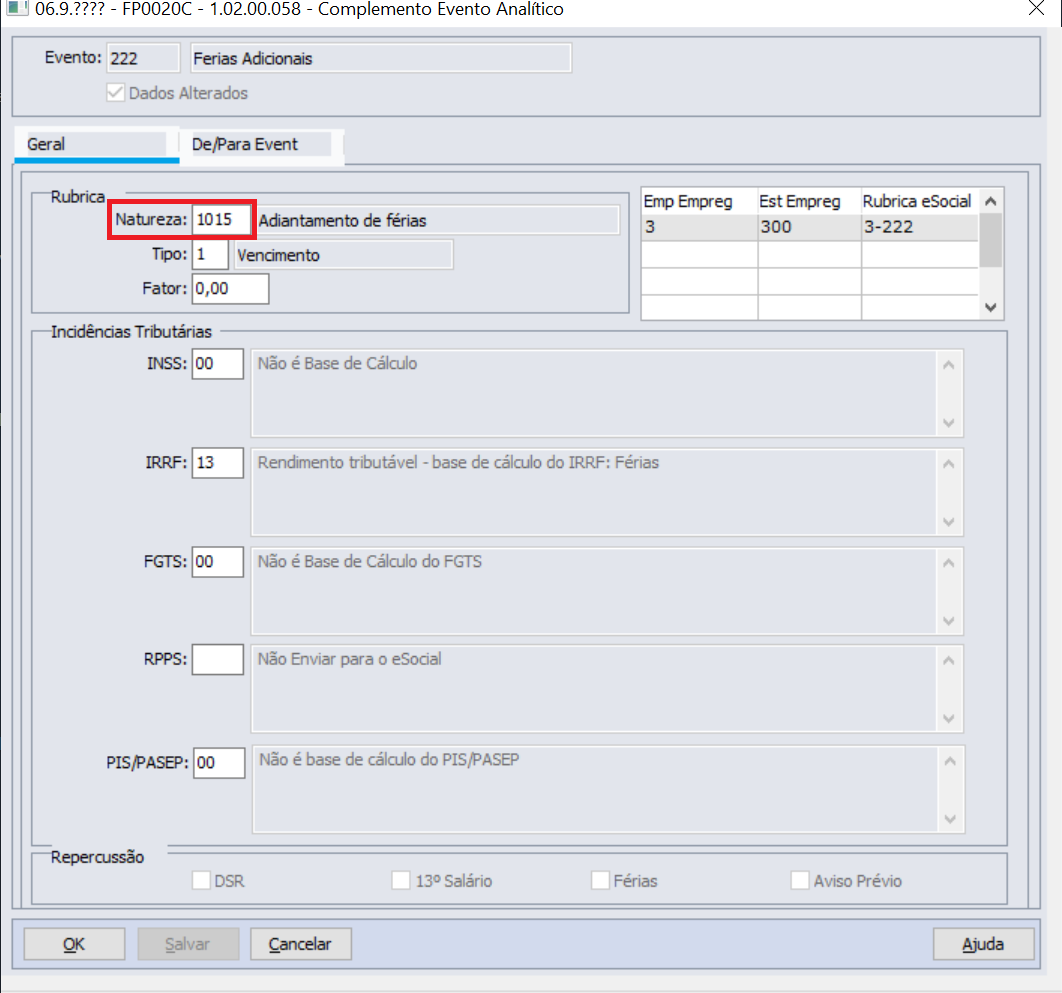
Task: Click the Cancelar button
Action: click(301, 944)
